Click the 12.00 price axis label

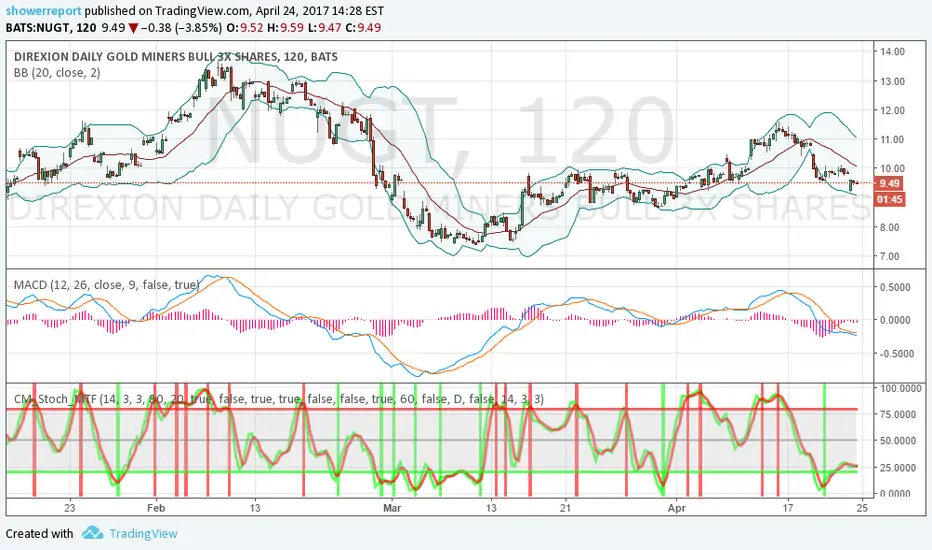point(893,110)
